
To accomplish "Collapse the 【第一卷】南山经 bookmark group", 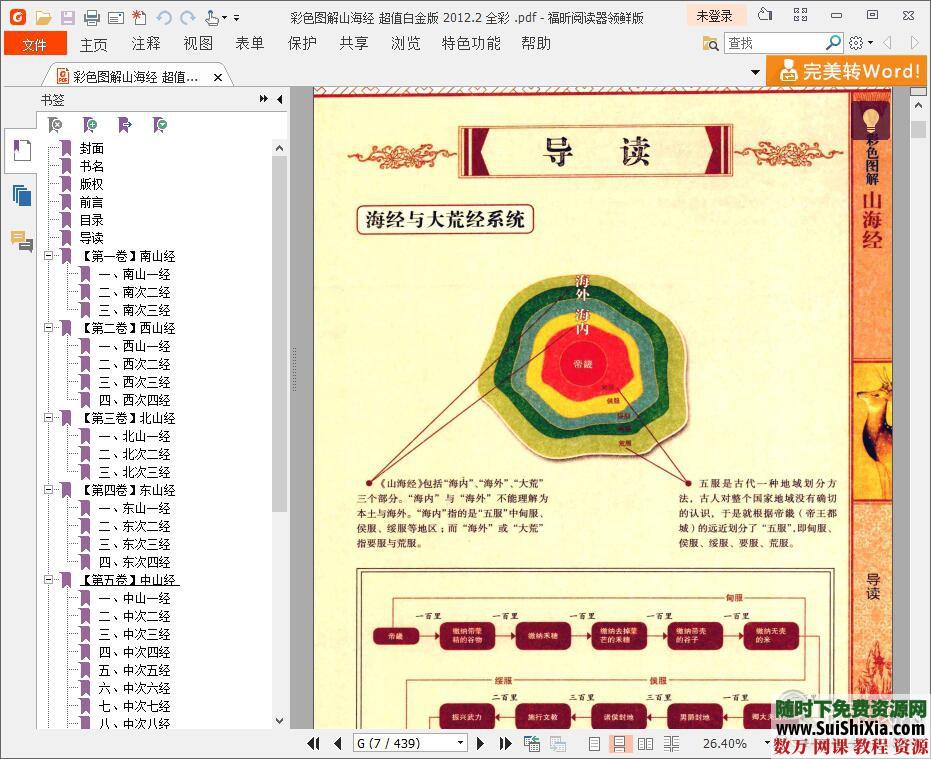I will [49, 256].
